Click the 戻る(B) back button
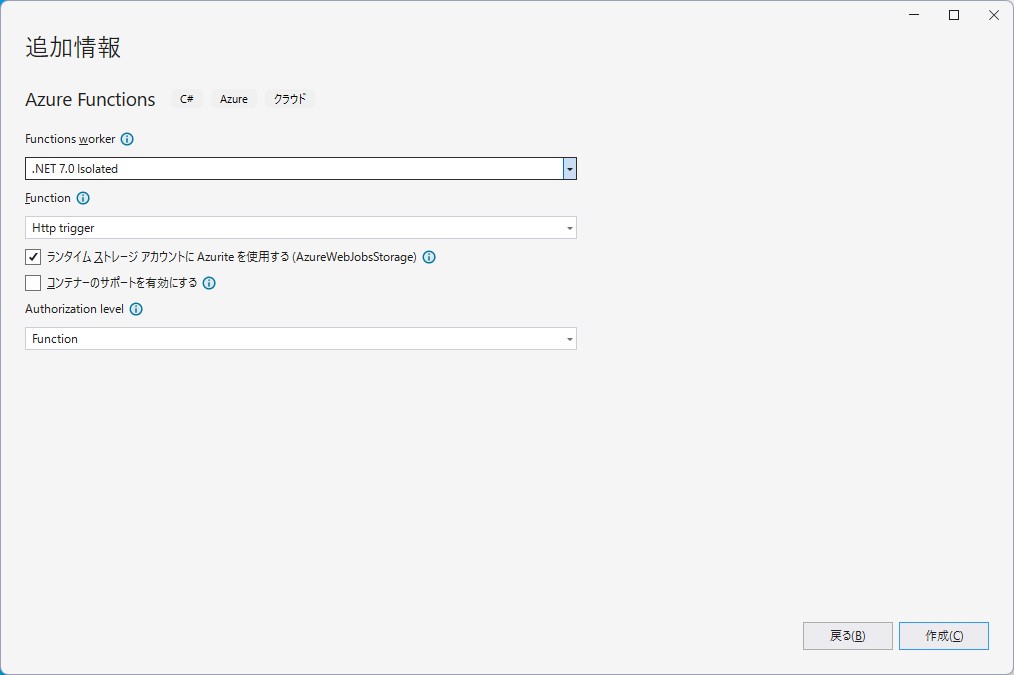This screenshot has height=675, width=1014. coord(848,636)
